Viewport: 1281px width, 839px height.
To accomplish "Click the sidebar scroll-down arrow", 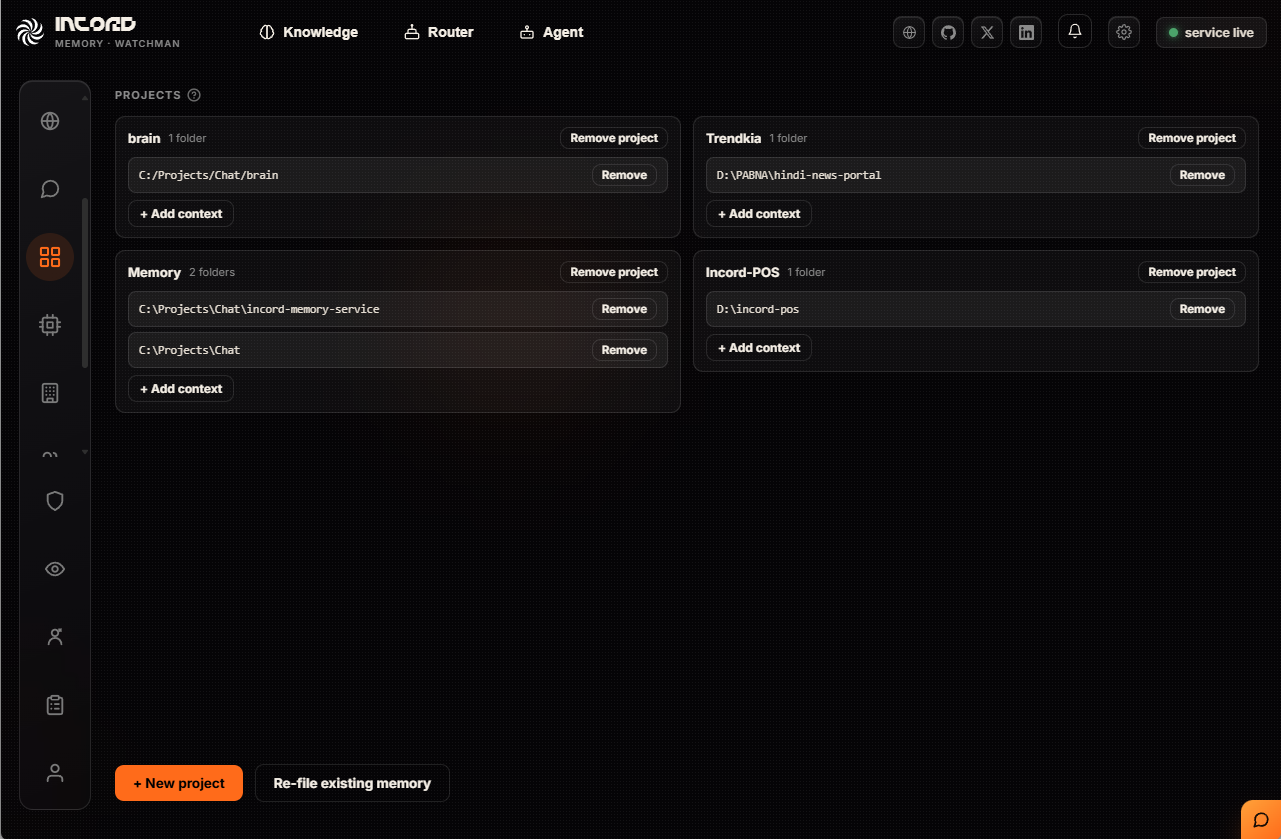I will click(x=85, y=452).
